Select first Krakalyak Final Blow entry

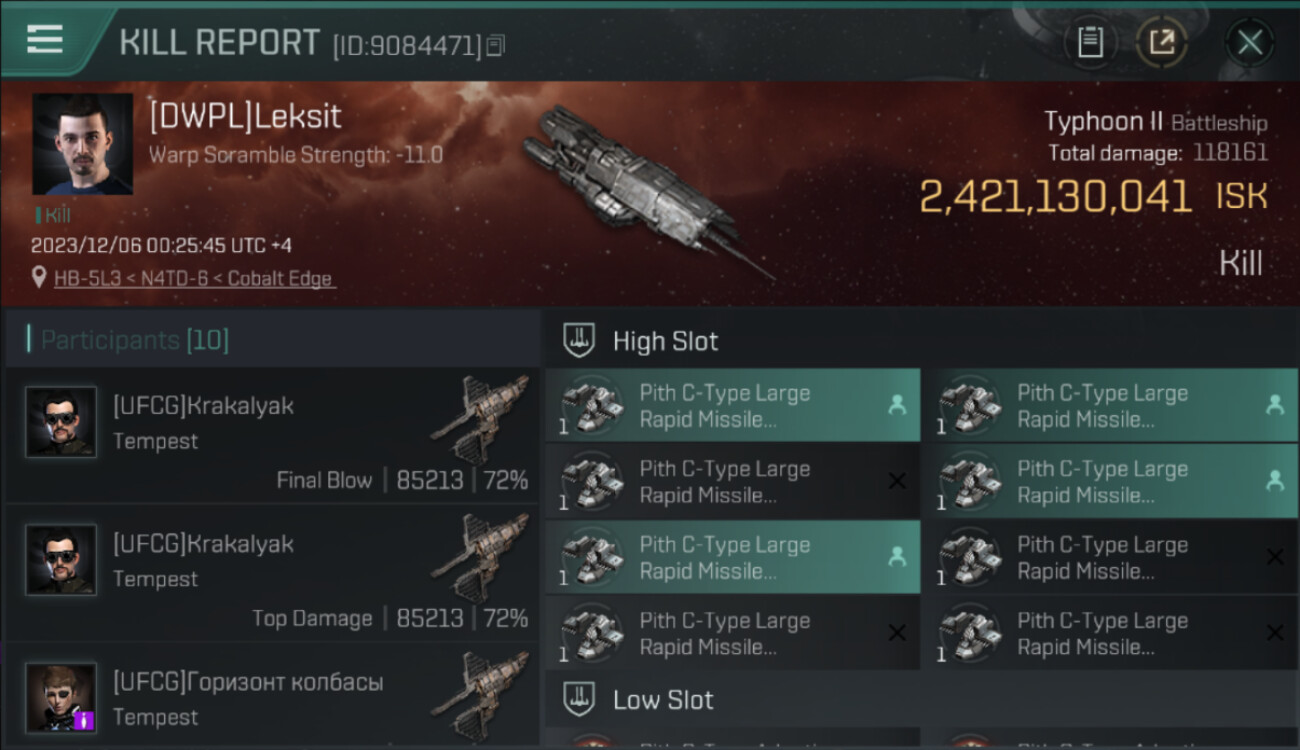[x=272, y=436]
